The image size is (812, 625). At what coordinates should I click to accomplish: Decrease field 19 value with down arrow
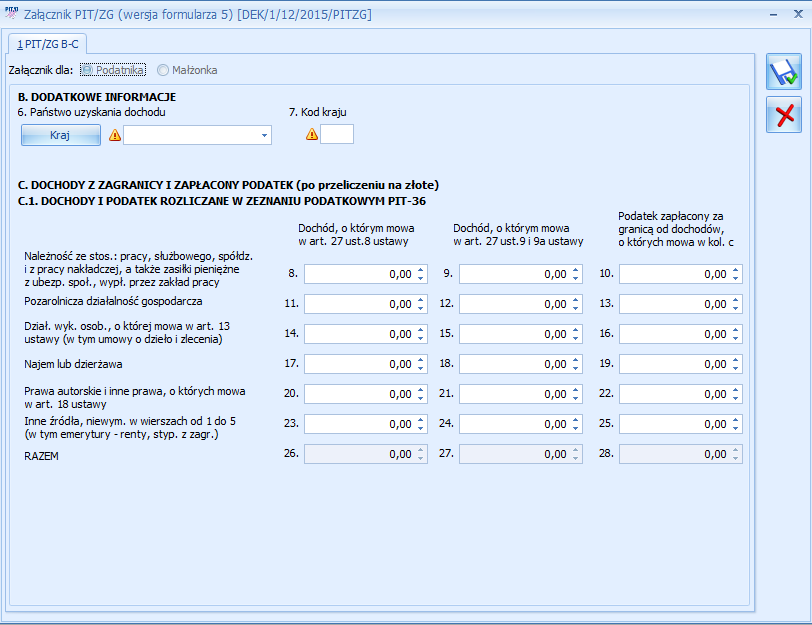point(735,369)
